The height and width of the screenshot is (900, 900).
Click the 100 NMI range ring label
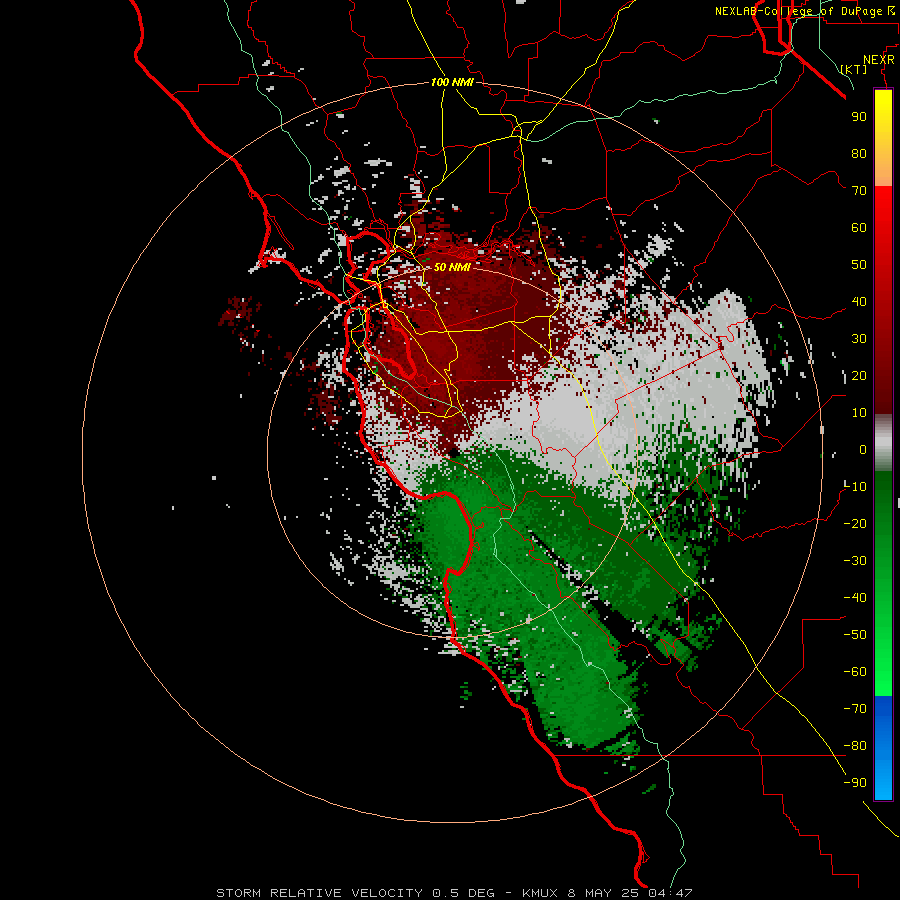[x=452, y=82]
